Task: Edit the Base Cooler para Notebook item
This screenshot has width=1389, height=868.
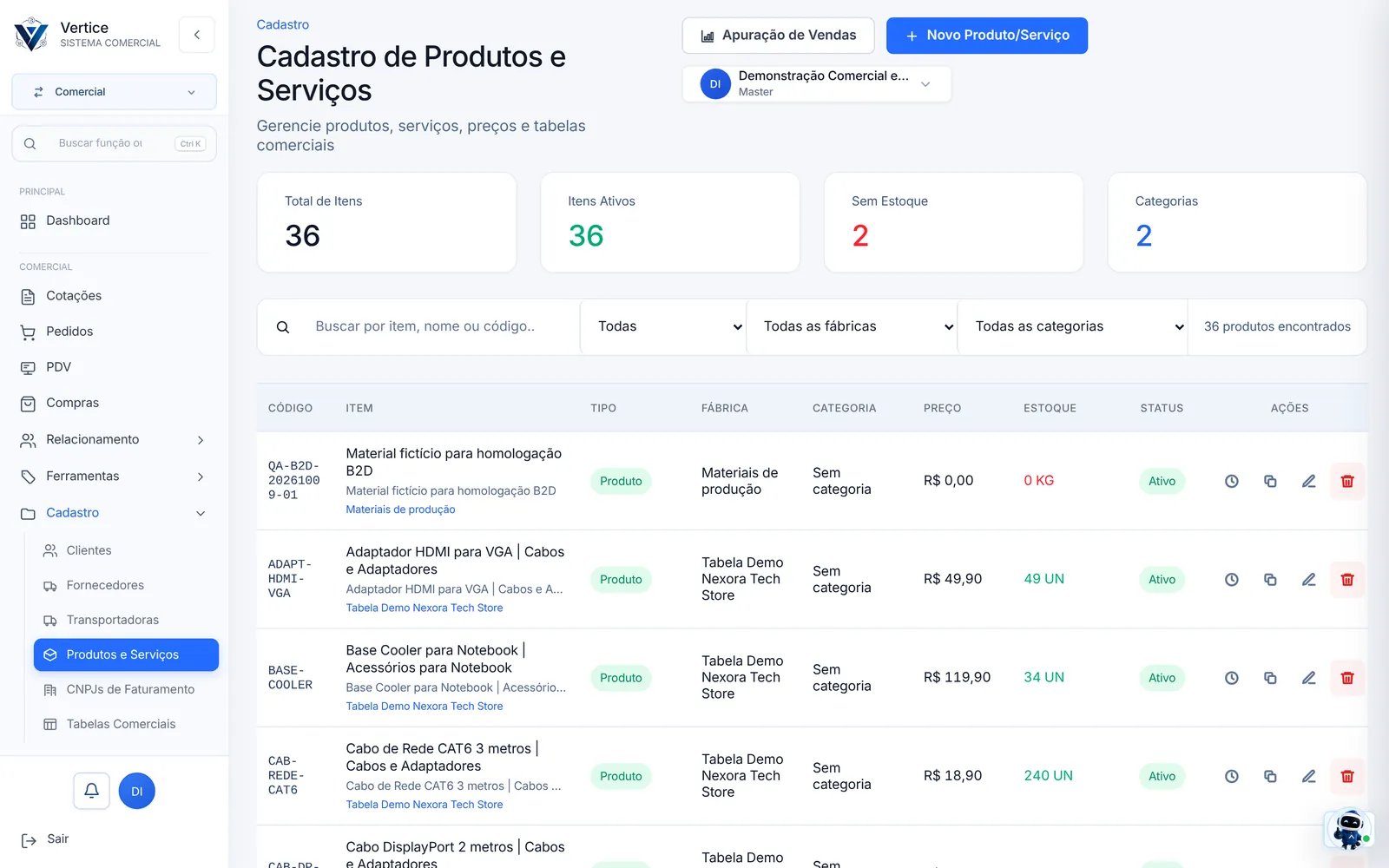Action: [1308, 678]
